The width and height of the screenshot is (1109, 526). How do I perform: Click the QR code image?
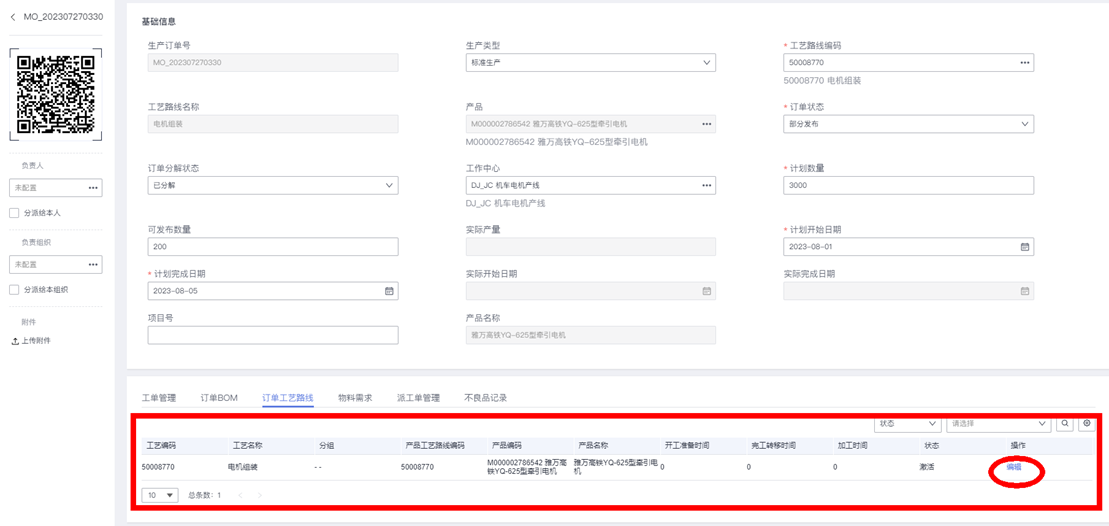point(56,95)
